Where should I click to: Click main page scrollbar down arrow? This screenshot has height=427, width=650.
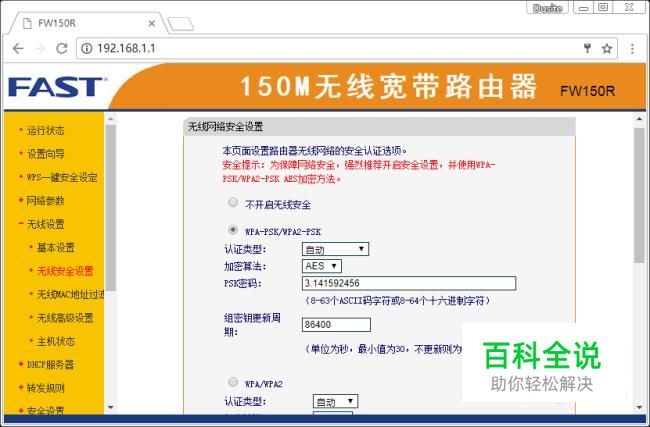639,408
